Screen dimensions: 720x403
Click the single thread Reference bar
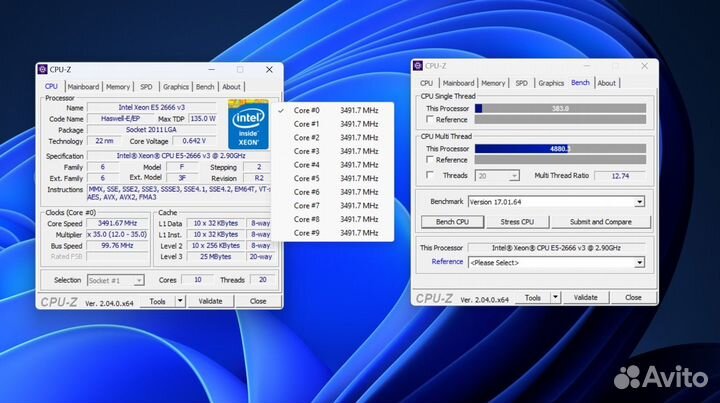tap(560, 119)
